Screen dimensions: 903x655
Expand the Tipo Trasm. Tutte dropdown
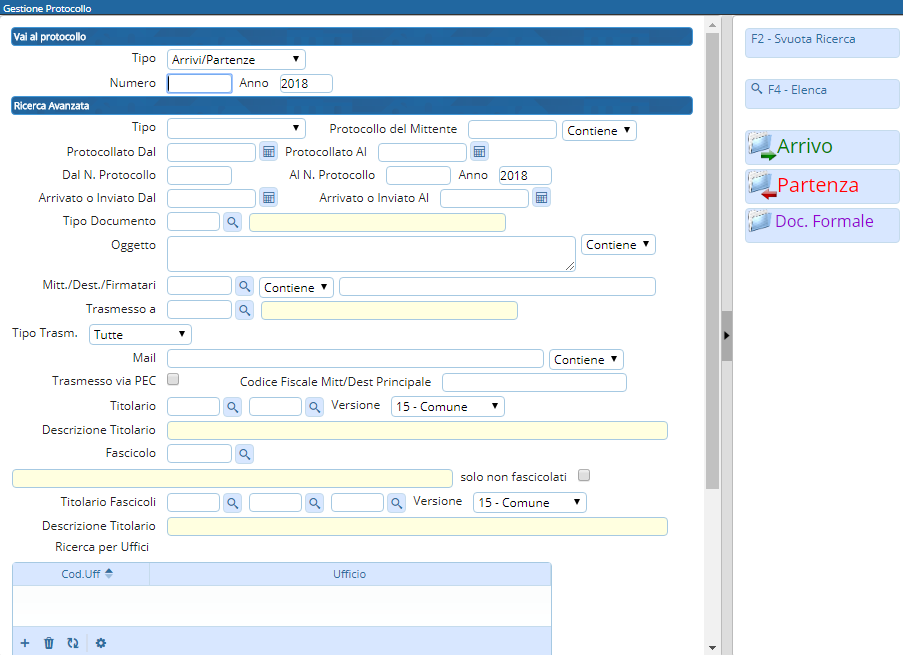pyautogui.click(x=140, y=334)
